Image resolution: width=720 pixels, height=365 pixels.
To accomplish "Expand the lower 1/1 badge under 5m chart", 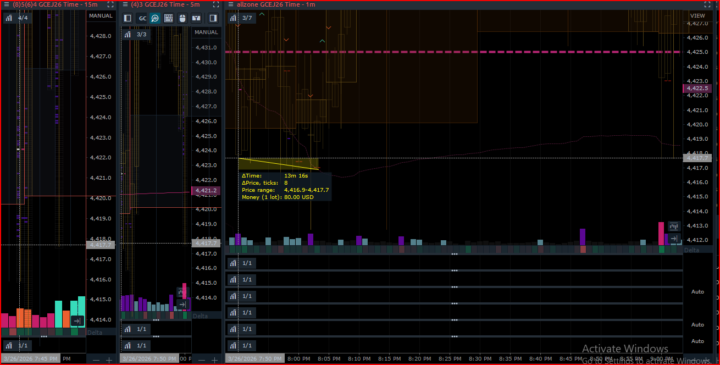I will pyautogui.click(x=136, y=345).
